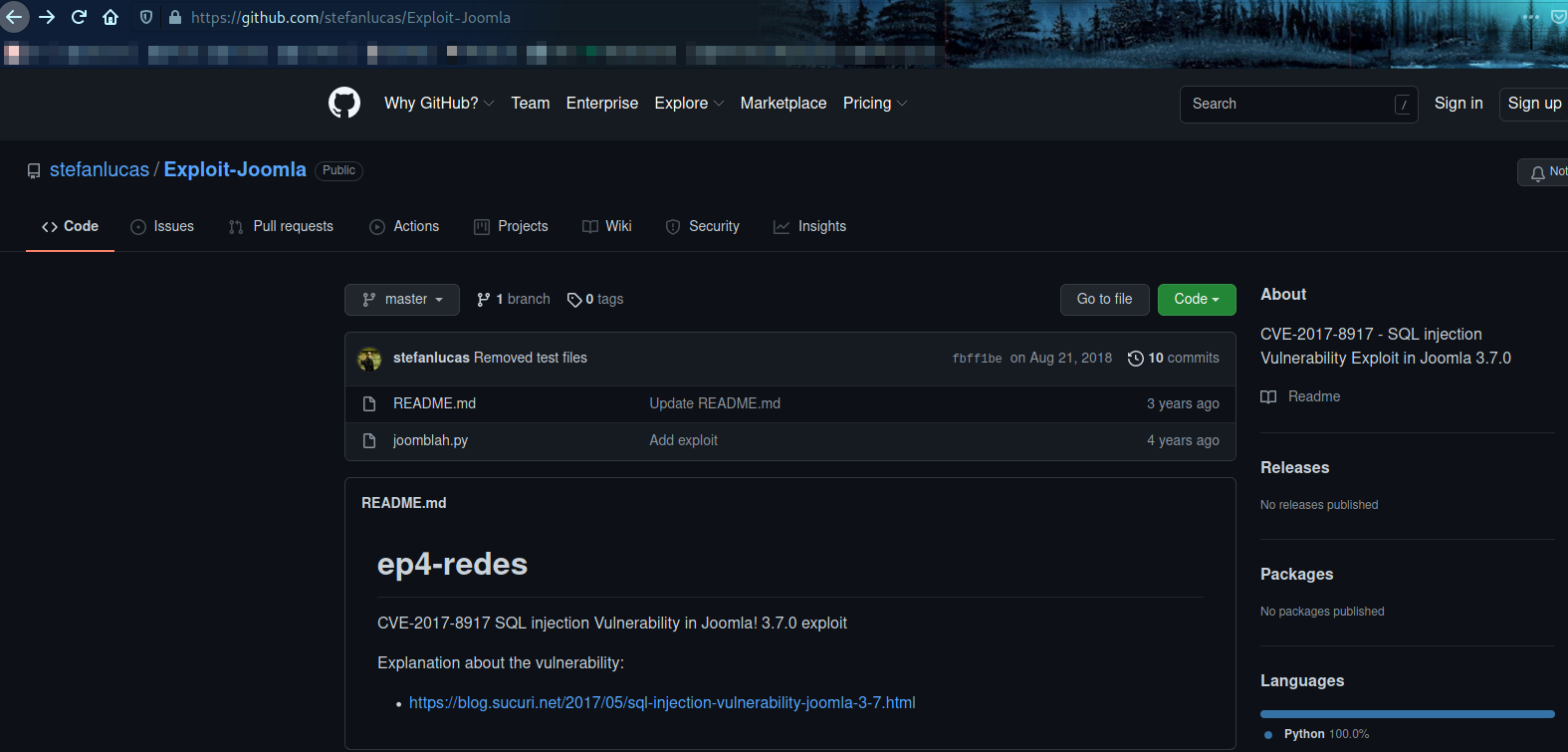The height and width of the screenshot is (752, 1568).
Task: Open the Marketplace navigation link
Action: pyautogui.click(x=783, y=103)
